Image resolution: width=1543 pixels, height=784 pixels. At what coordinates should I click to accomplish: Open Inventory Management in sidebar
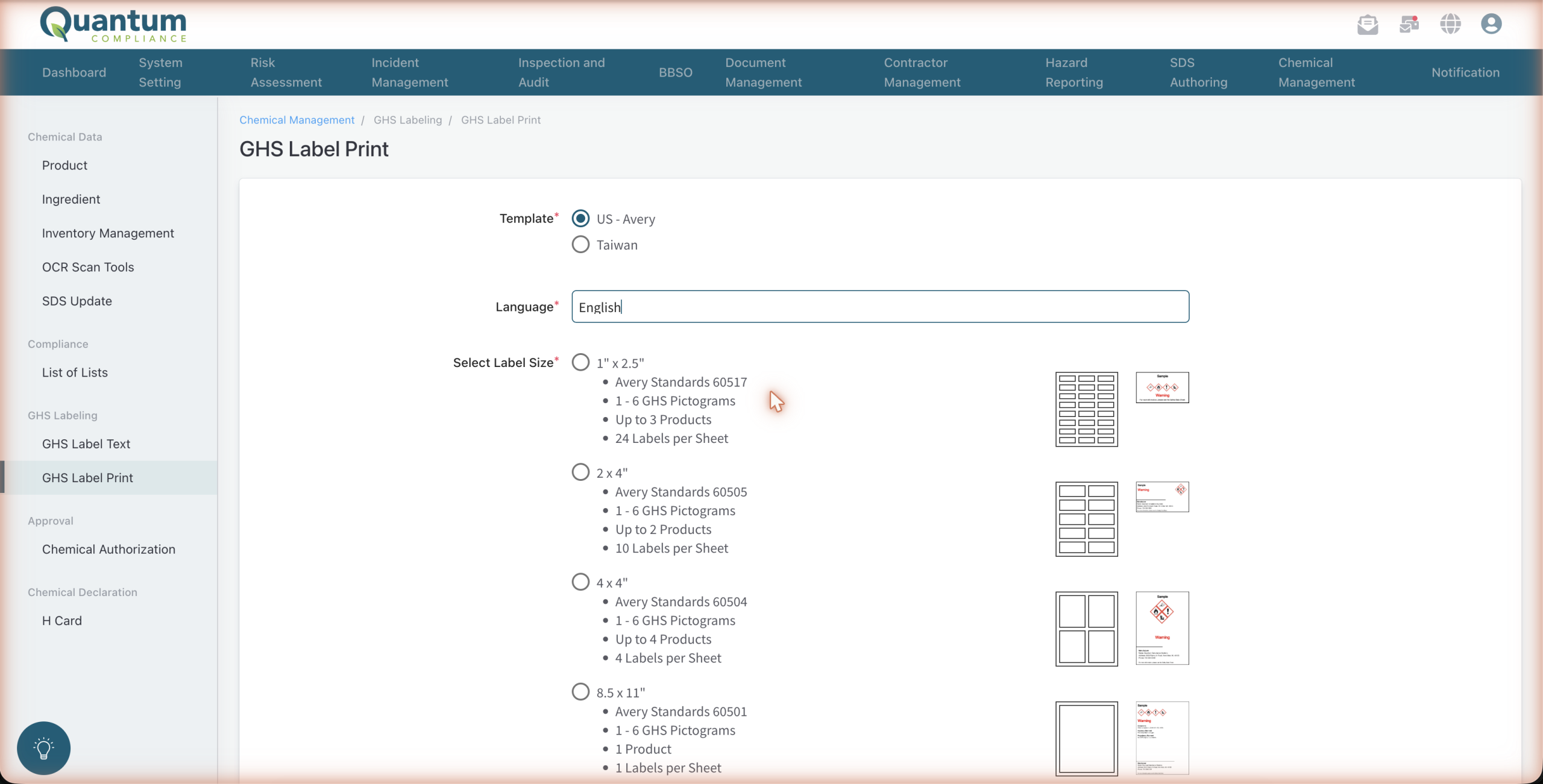coord(108,233)
